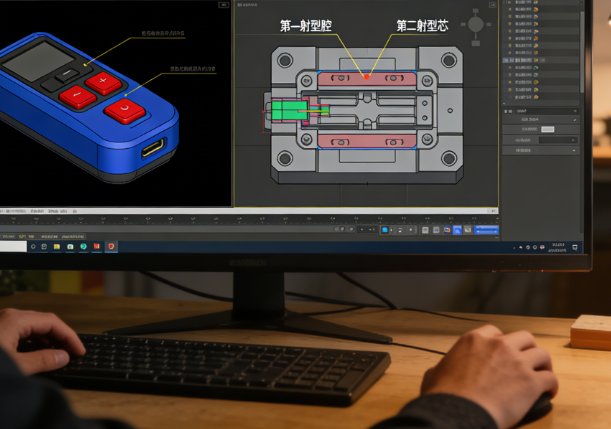The image size is (611, 429).
Task: Click the red power button on the device model
Action: coord(124,108)
